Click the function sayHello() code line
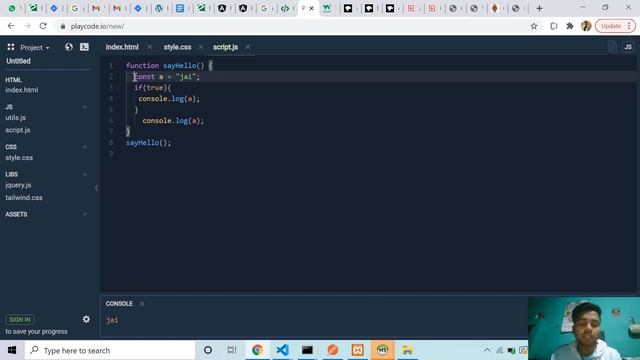 tap(169, 65)
